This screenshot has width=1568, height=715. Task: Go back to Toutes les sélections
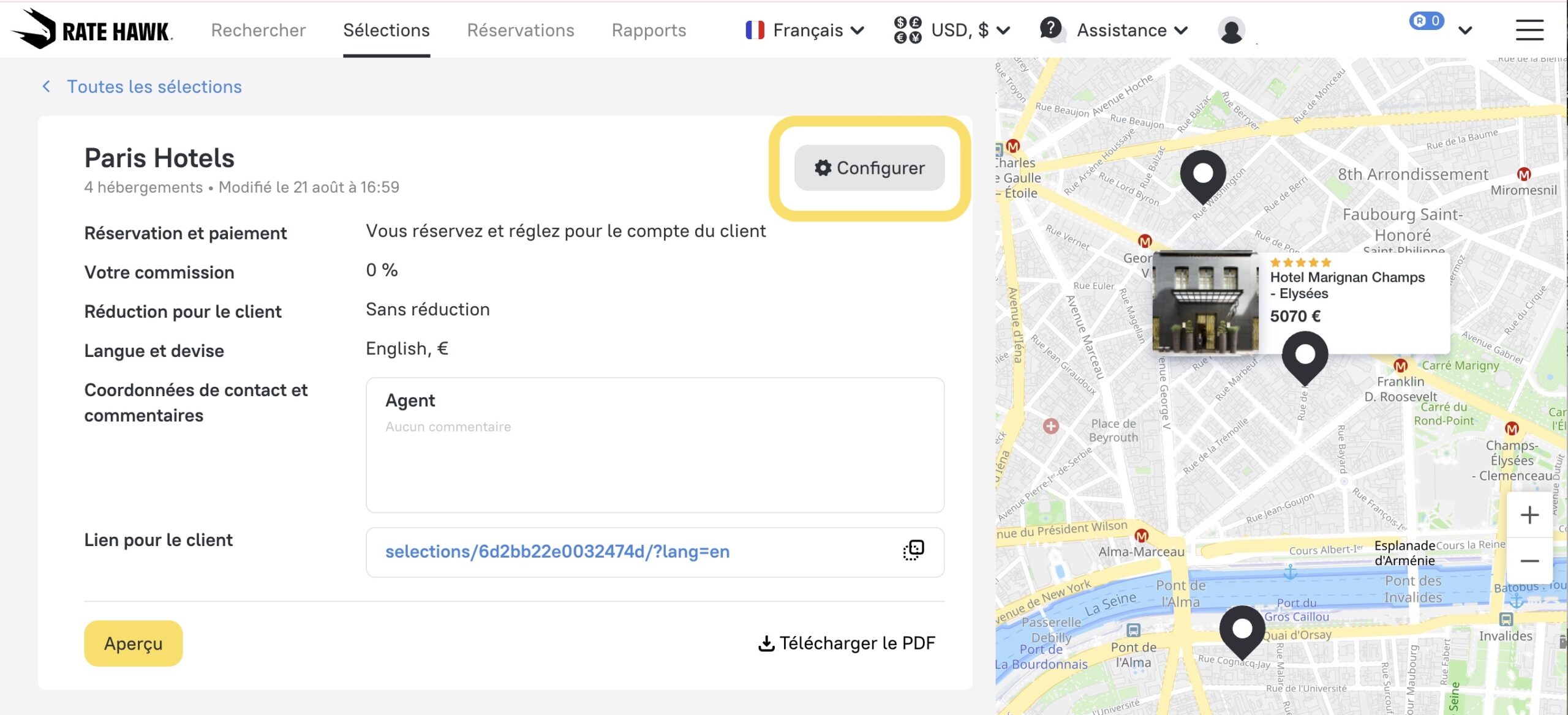click(x=154, y=87)
